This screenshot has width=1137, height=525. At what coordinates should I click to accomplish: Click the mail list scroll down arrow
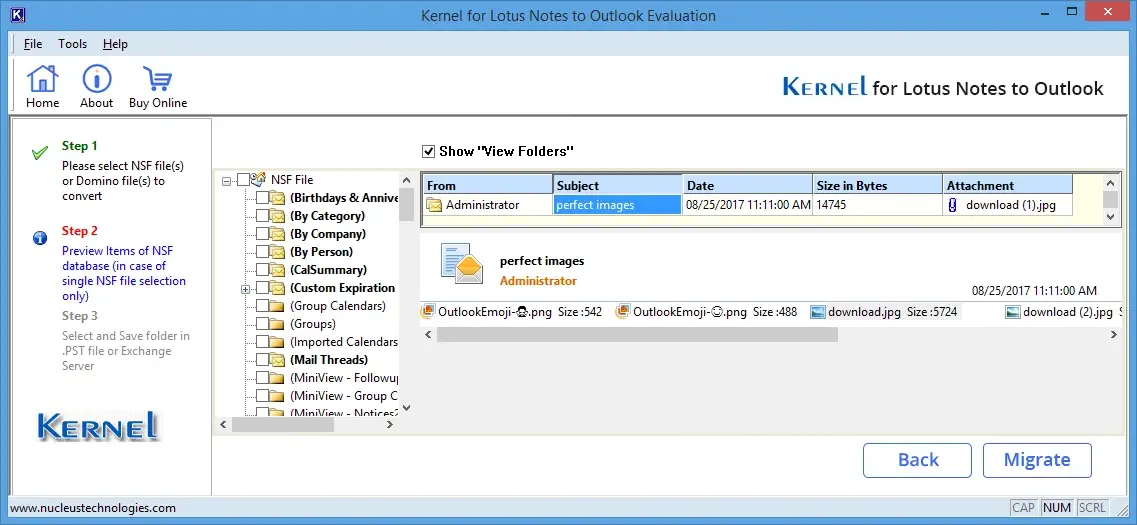[1110, 216]
